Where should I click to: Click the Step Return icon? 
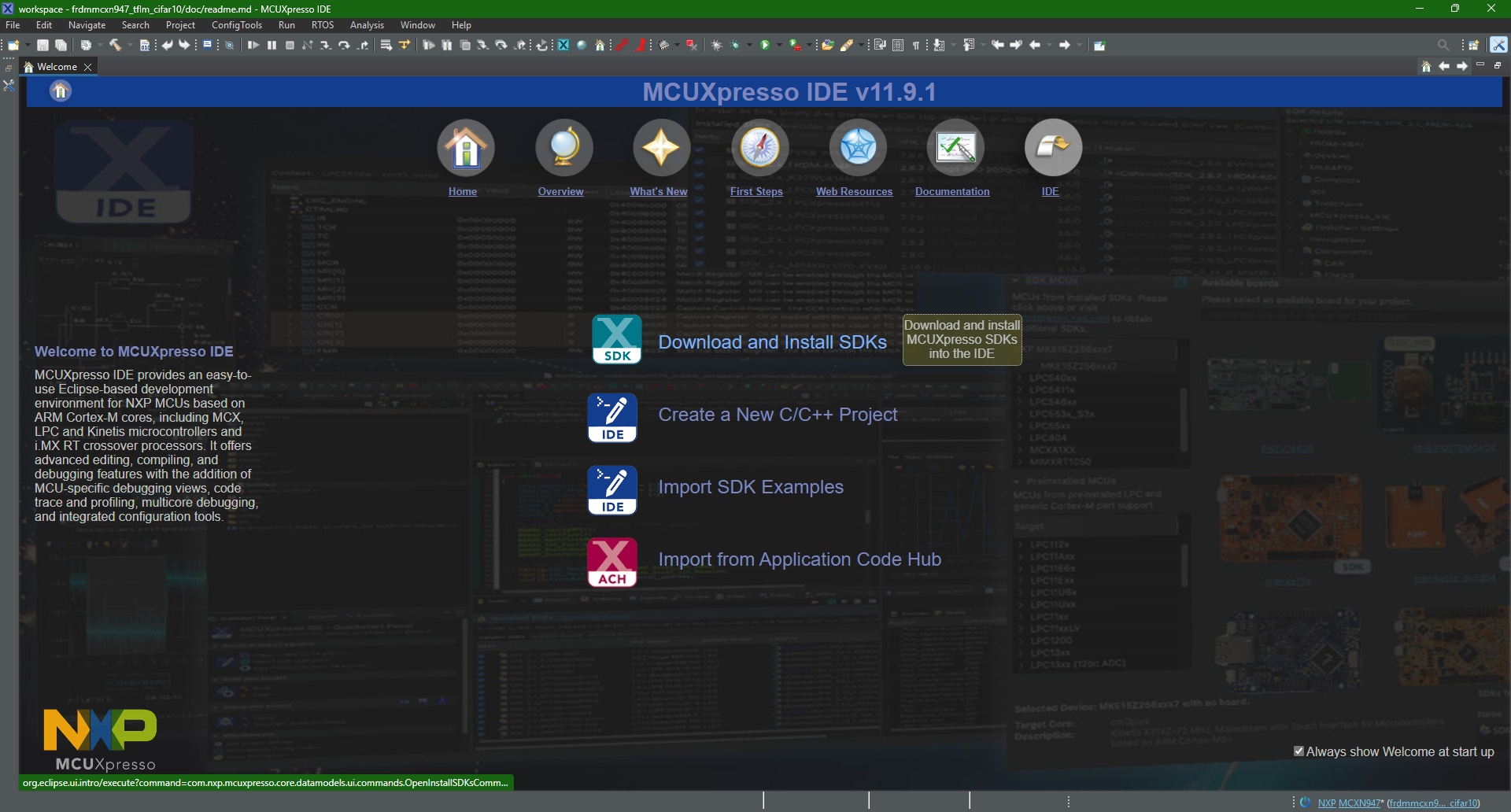click(x=363, y=45)
